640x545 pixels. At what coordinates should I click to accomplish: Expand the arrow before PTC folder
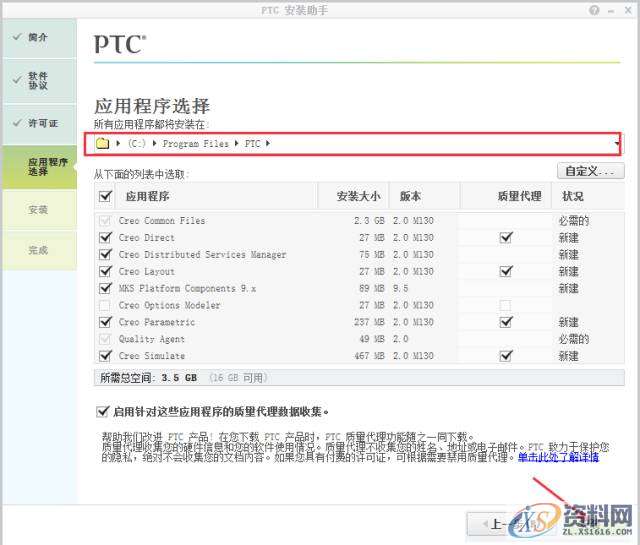pos(237,143)
